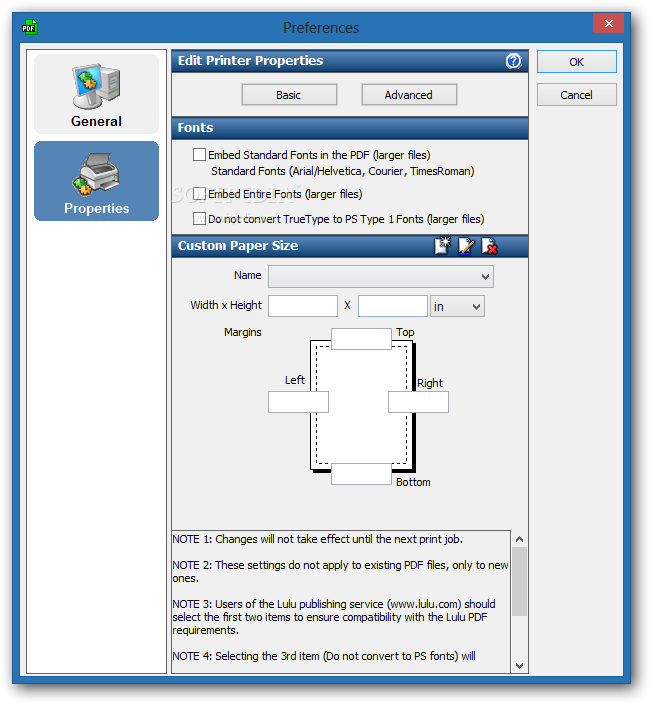This screenshot has width=651, height=704.
Task: Toggle Embed Entire Fonts checkbox
Action: [199, 194]
